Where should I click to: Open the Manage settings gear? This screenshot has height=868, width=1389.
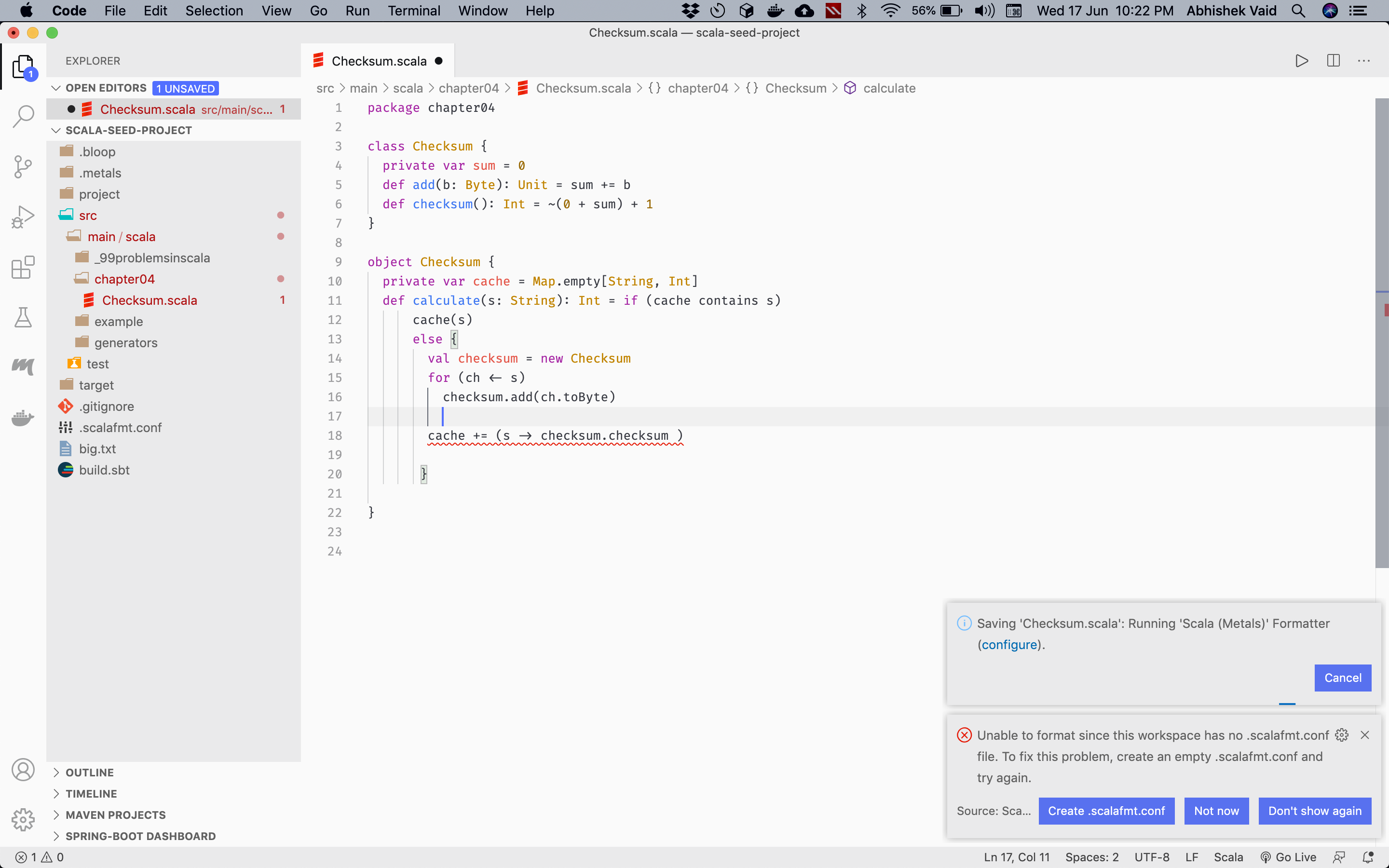pos(23,819)
